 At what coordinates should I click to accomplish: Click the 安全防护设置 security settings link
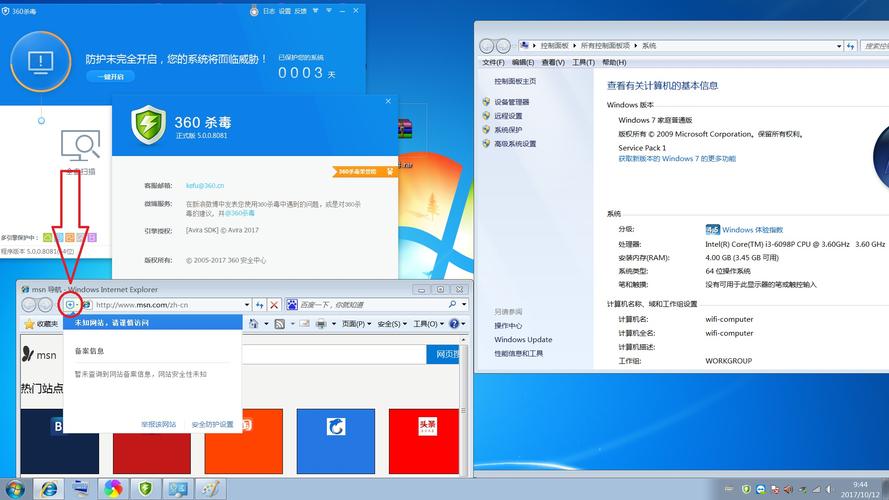tap(212, 424)
